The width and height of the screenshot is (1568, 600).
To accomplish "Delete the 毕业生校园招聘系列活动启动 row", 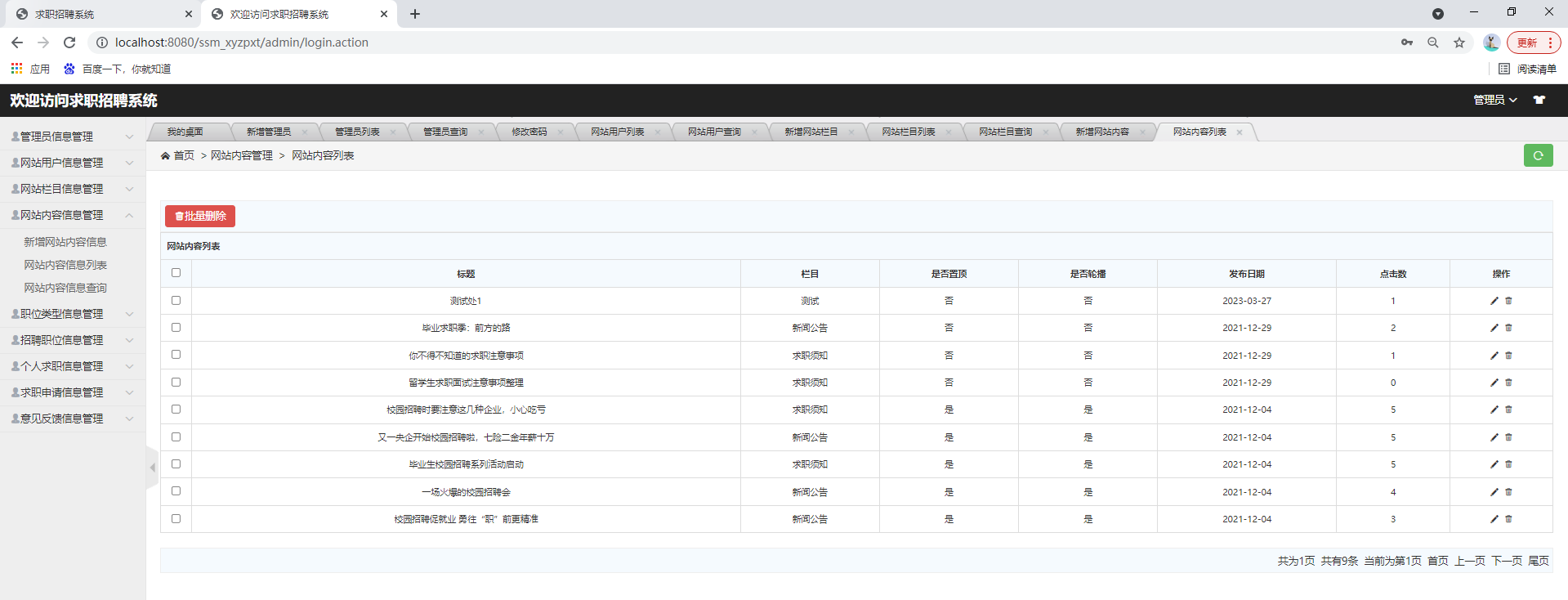I will point(1508,464).
